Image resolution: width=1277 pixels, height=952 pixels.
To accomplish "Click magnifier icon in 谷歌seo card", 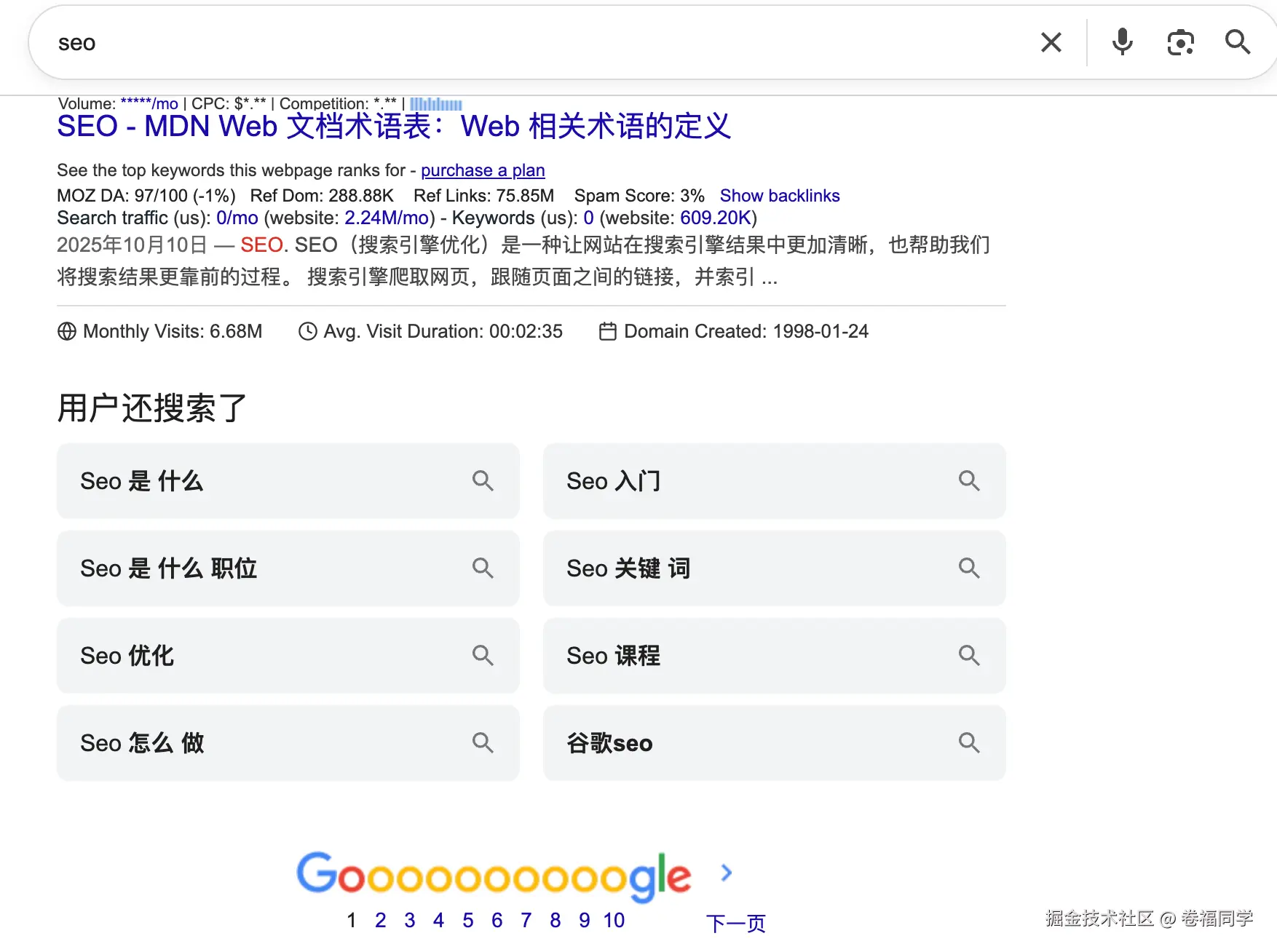I will [x=969, y=742].
